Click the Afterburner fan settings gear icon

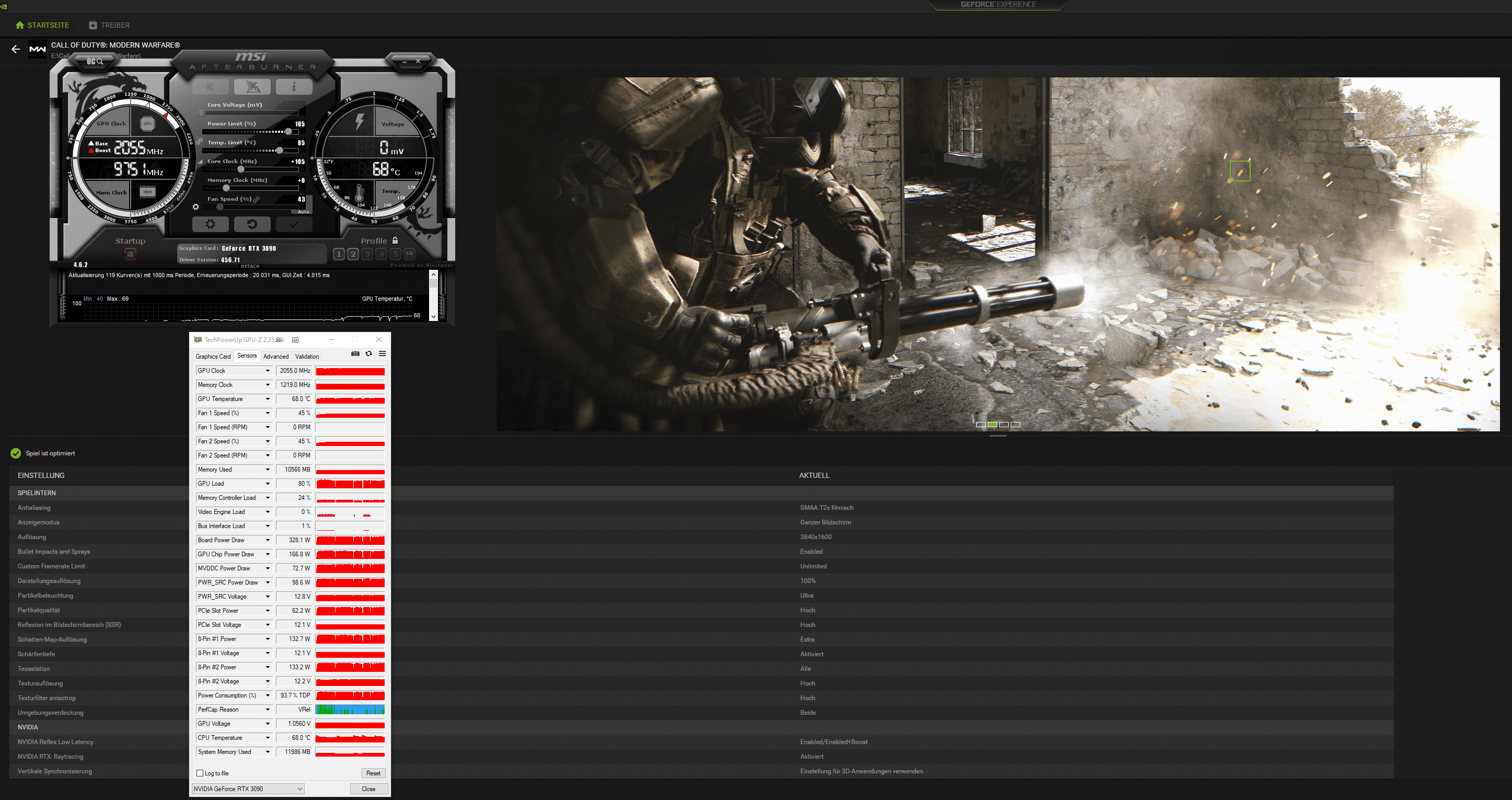(x=195, y=207)
